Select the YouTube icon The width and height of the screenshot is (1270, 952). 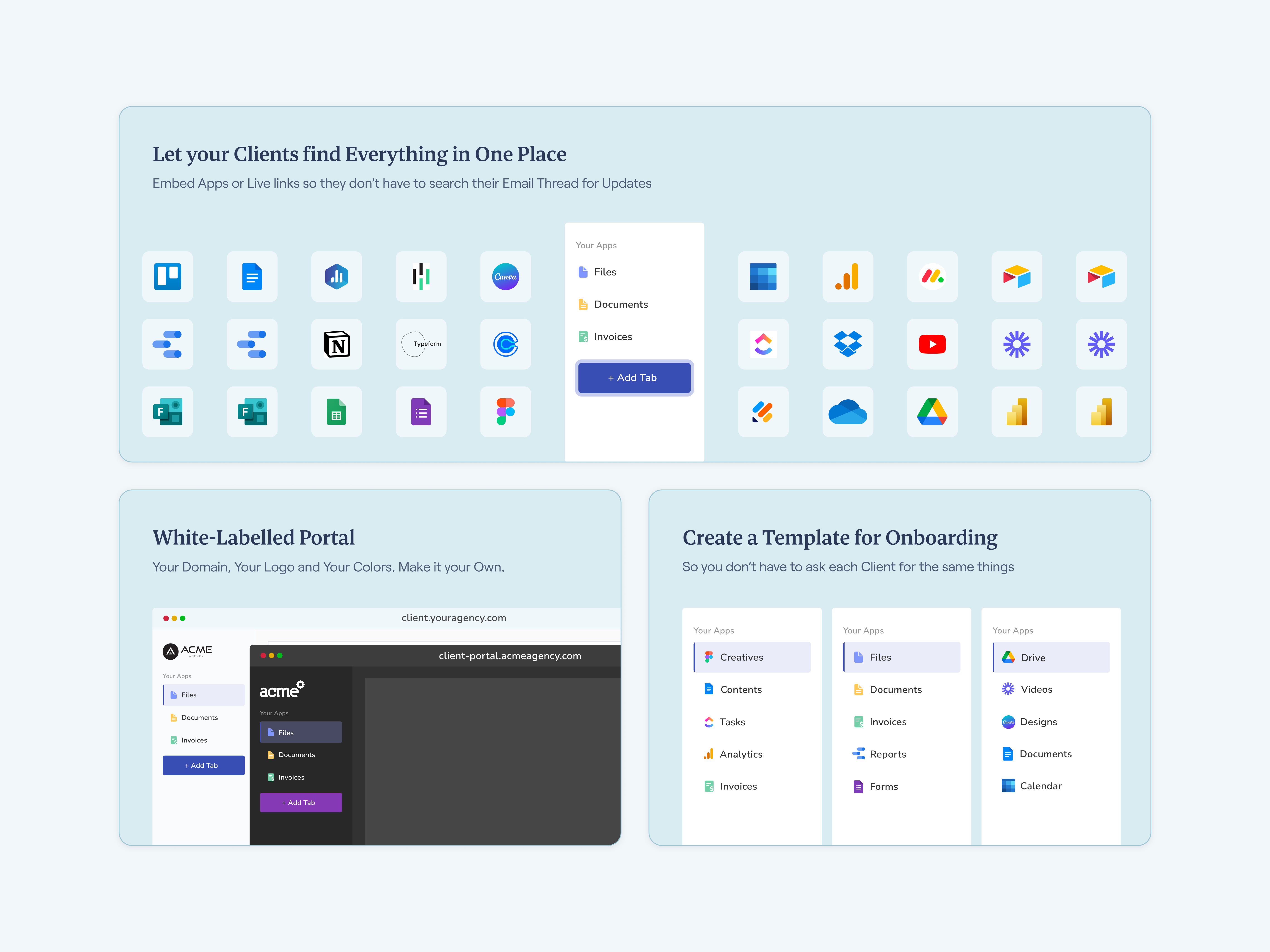coord(932,344)
